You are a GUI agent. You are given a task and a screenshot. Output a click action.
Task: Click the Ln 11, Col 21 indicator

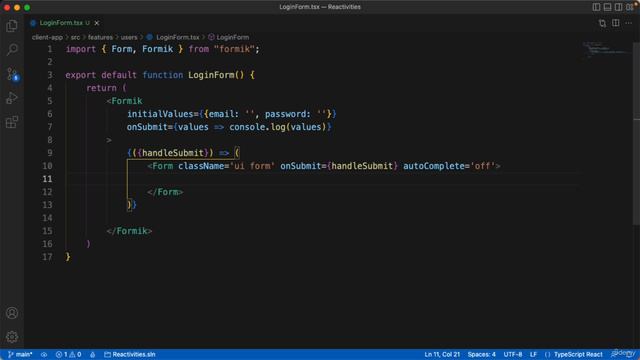(442, 354)
